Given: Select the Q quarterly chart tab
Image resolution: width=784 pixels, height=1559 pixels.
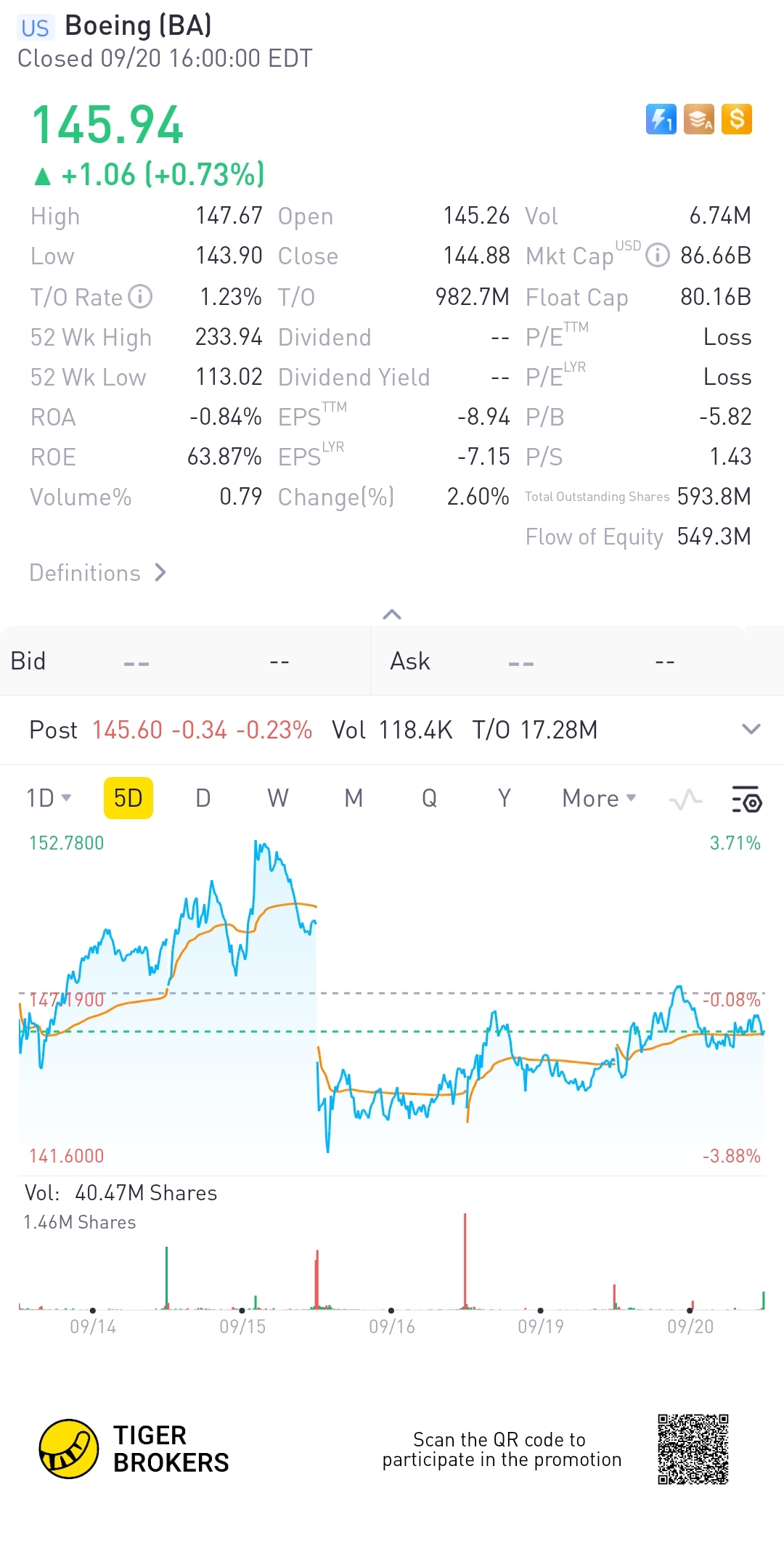Looking at the screenshot, I should (429, 798).
